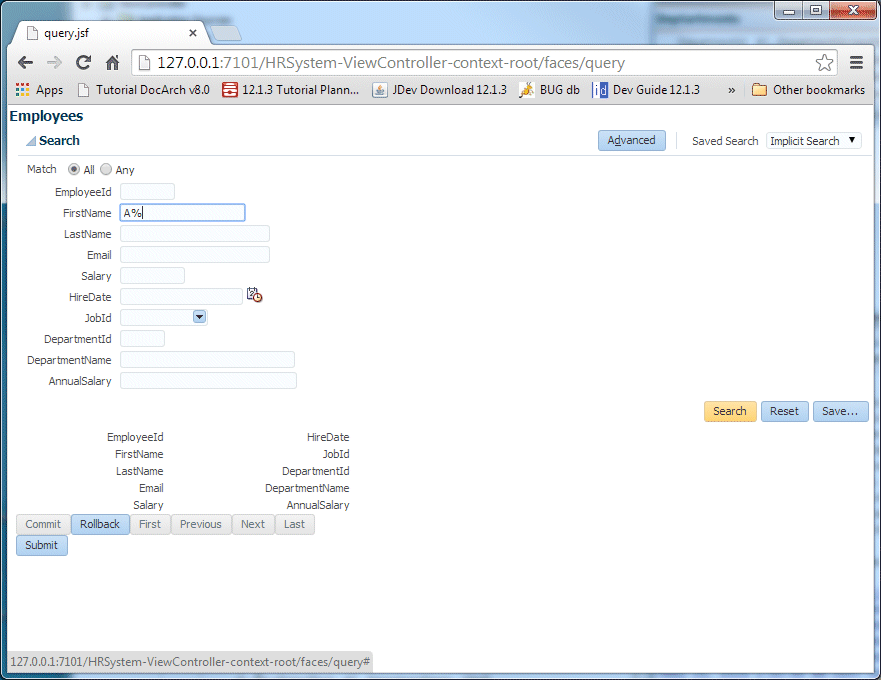Click the browser Forward arrow
This screenshot has height=680, width=881.
tap(55, 62)
